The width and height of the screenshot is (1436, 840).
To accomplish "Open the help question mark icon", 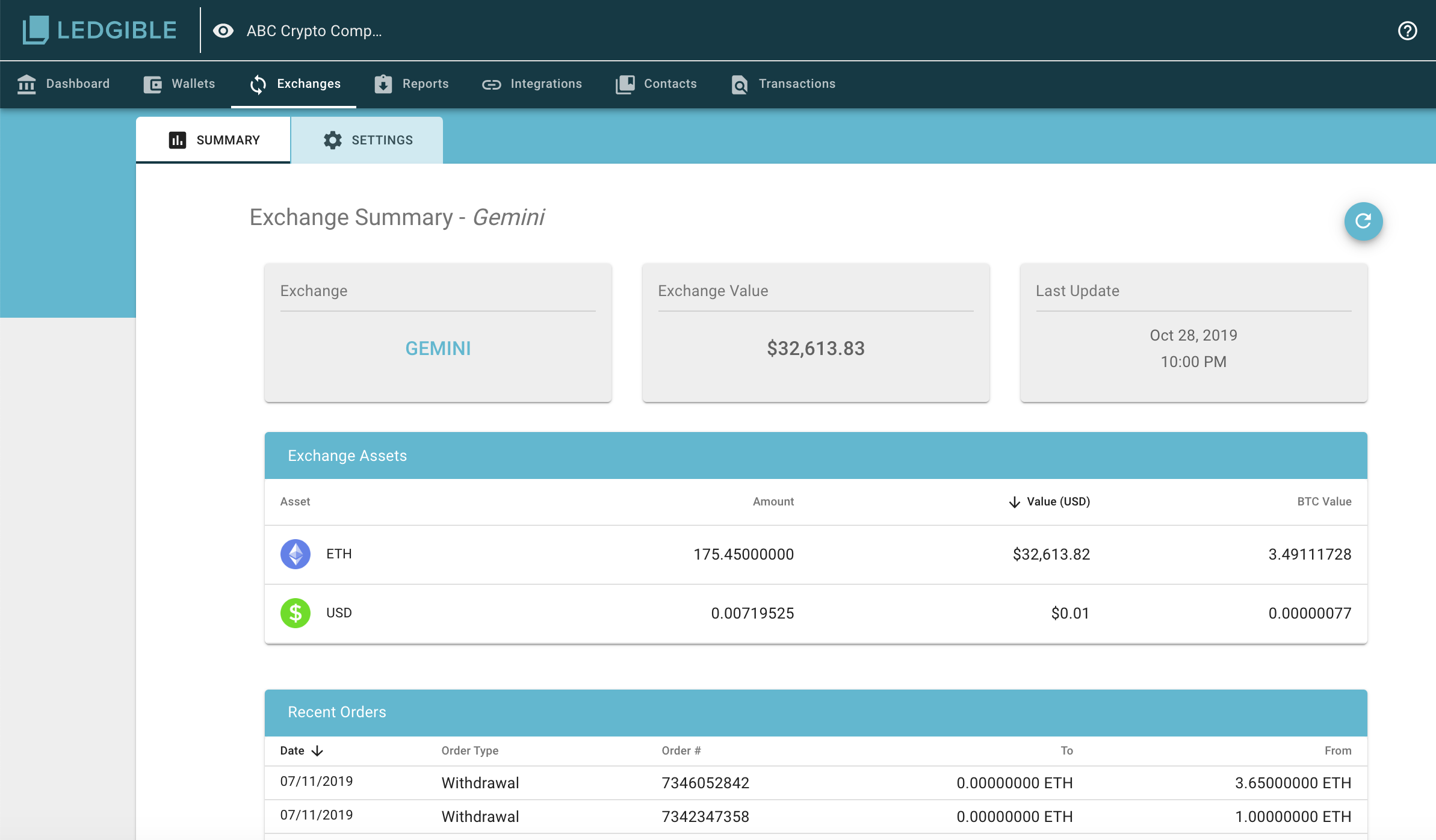I will click(1407, 31).
